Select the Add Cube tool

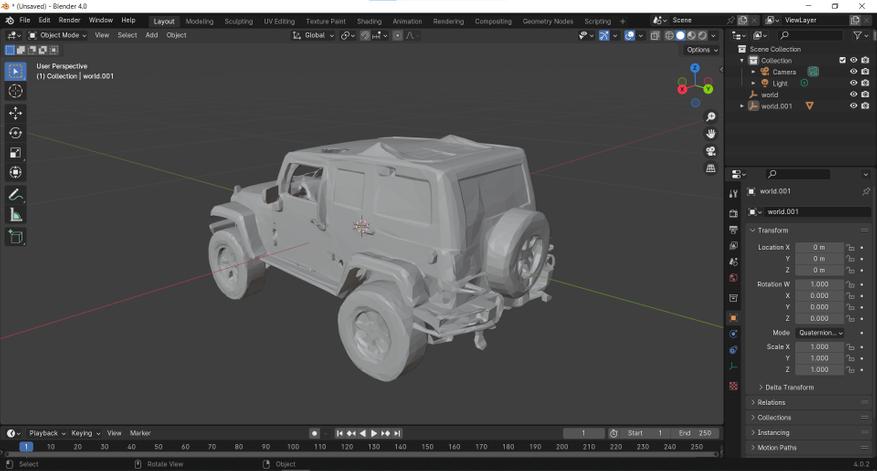(x=15, y=237)
